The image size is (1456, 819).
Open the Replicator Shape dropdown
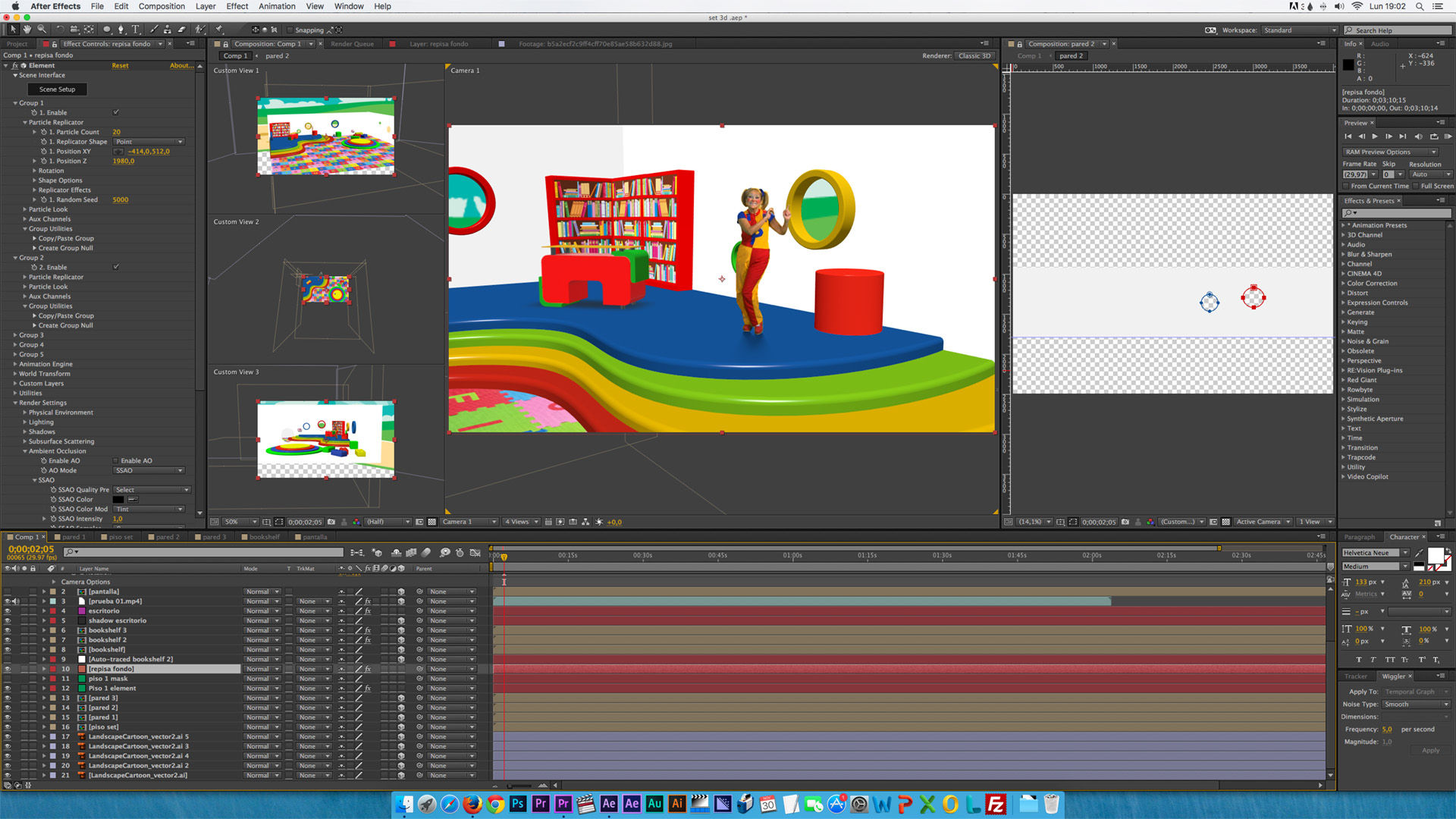pyautogui.click(x=149, y=142)
